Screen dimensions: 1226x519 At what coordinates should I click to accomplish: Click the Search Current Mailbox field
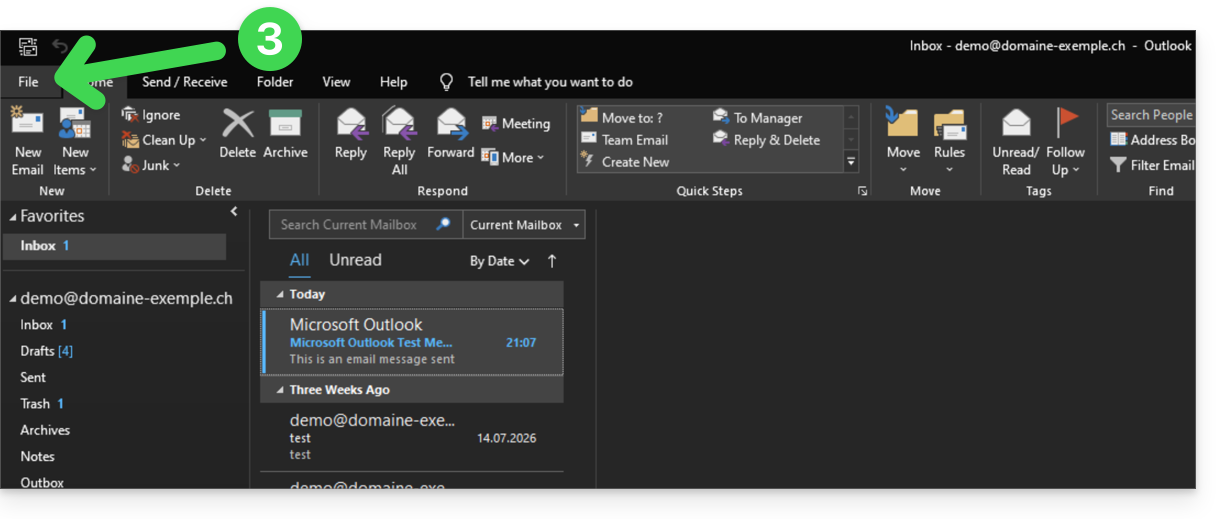[x=350, y=225]
